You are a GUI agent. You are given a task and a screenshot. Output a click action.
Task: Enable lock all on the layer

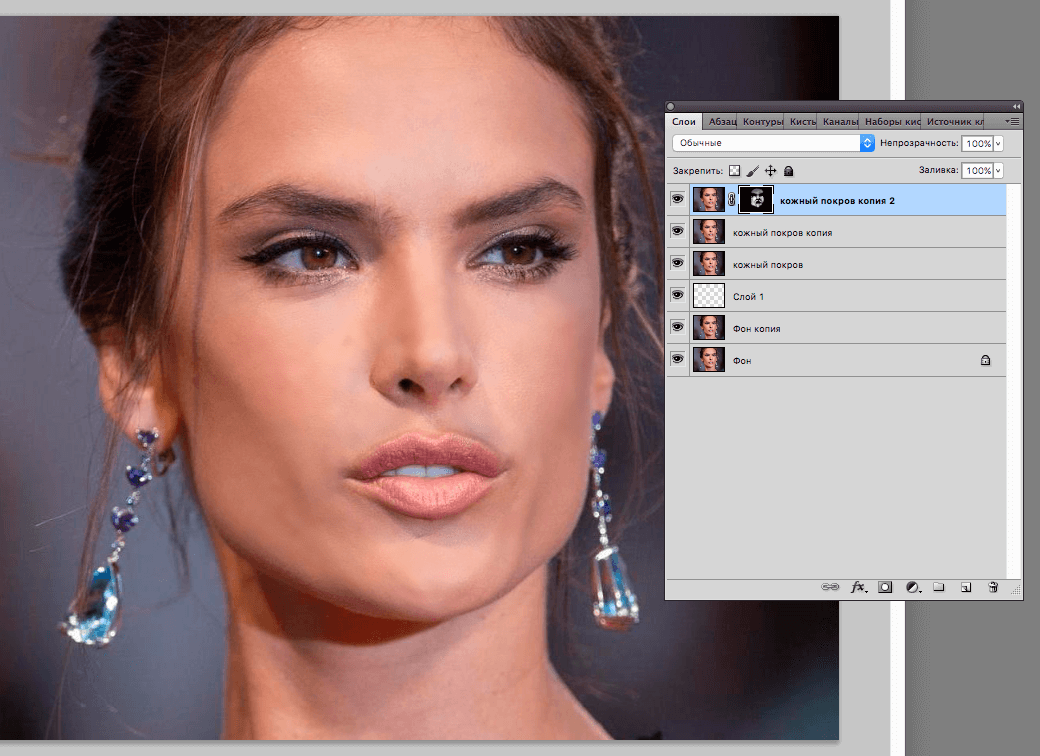789,170
